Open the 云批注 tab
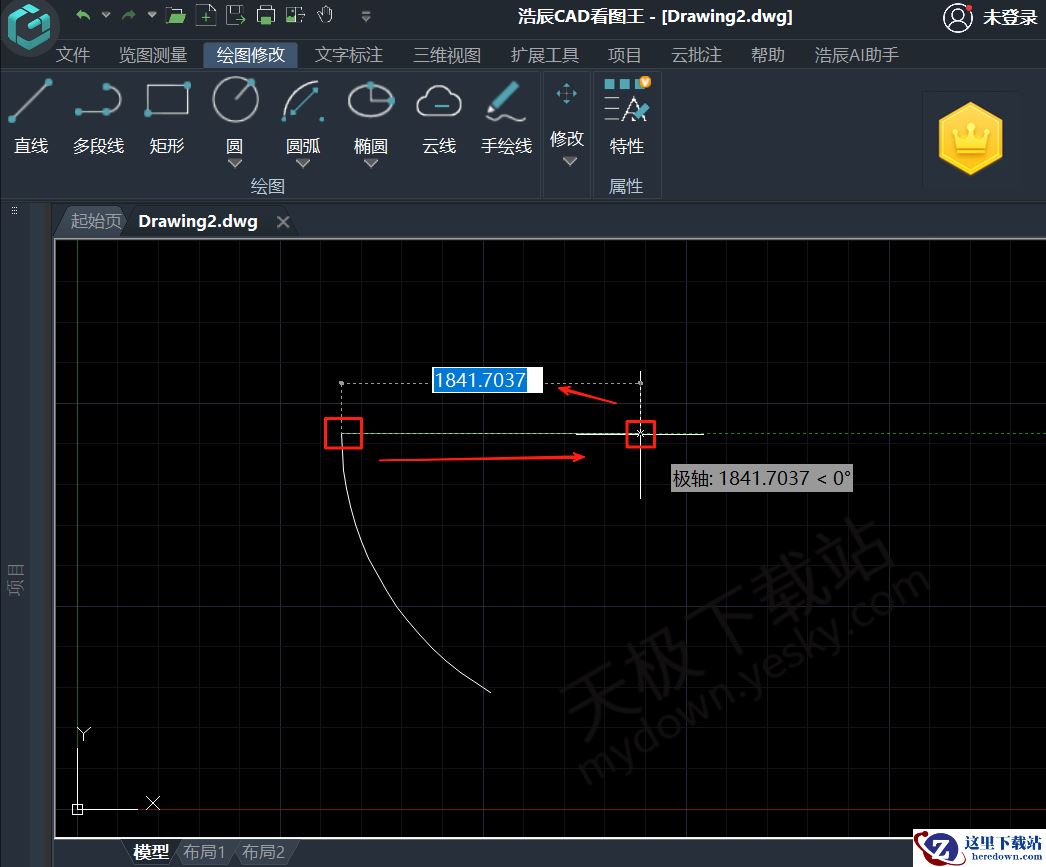This screenshot has height=867, width=1046. pos(696,55)
